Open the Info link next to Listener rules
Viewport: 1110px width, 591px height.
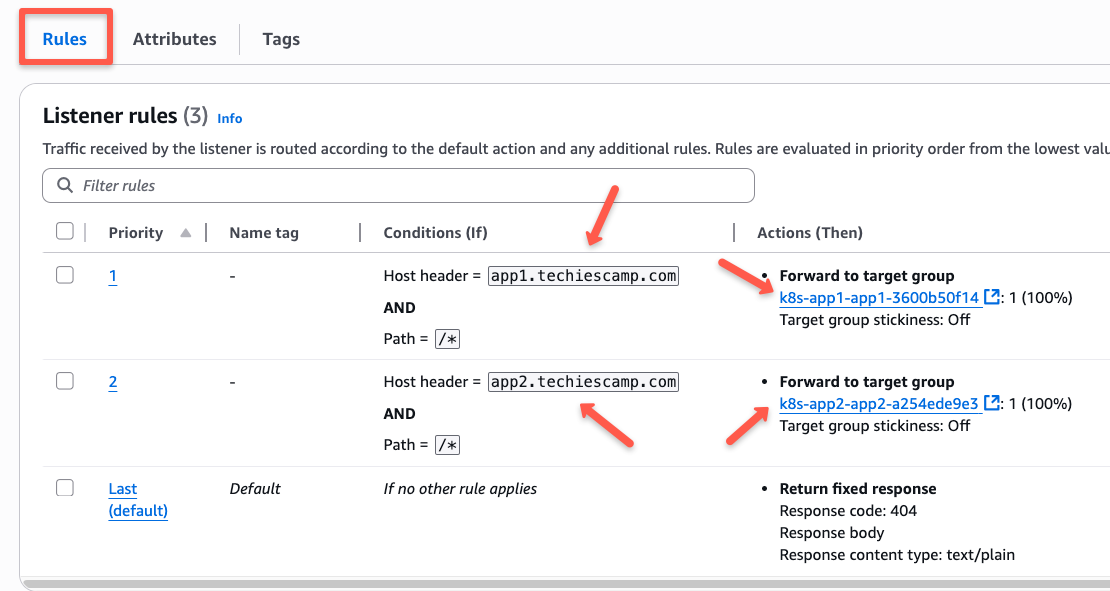[x=229, y=118]
